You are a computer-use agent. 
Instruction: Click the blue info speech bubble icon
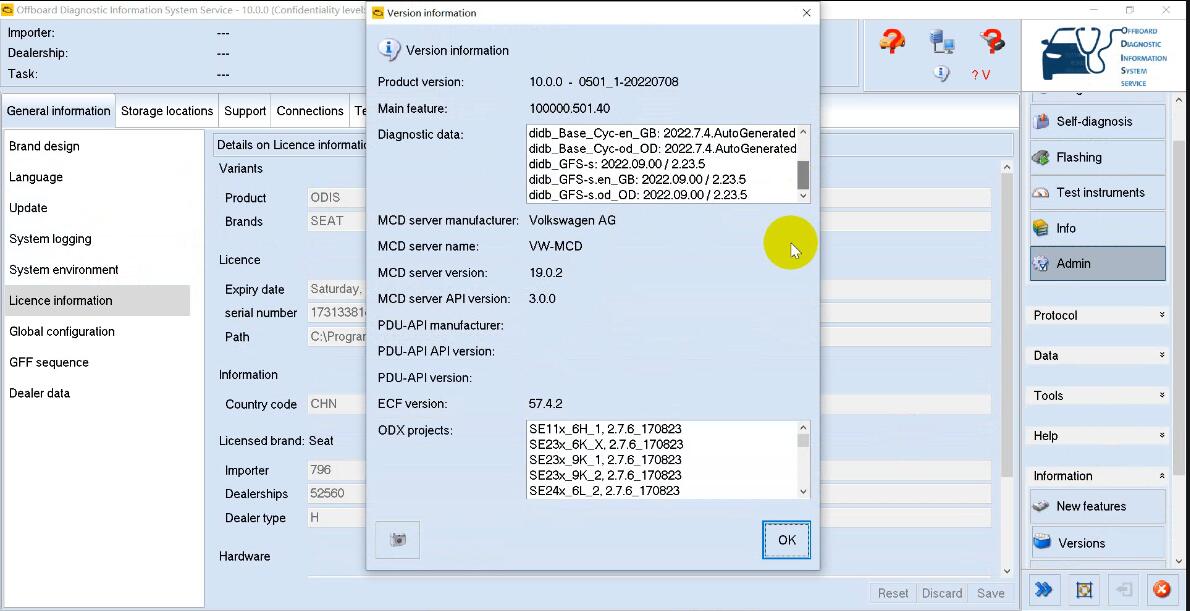[942, 74]
